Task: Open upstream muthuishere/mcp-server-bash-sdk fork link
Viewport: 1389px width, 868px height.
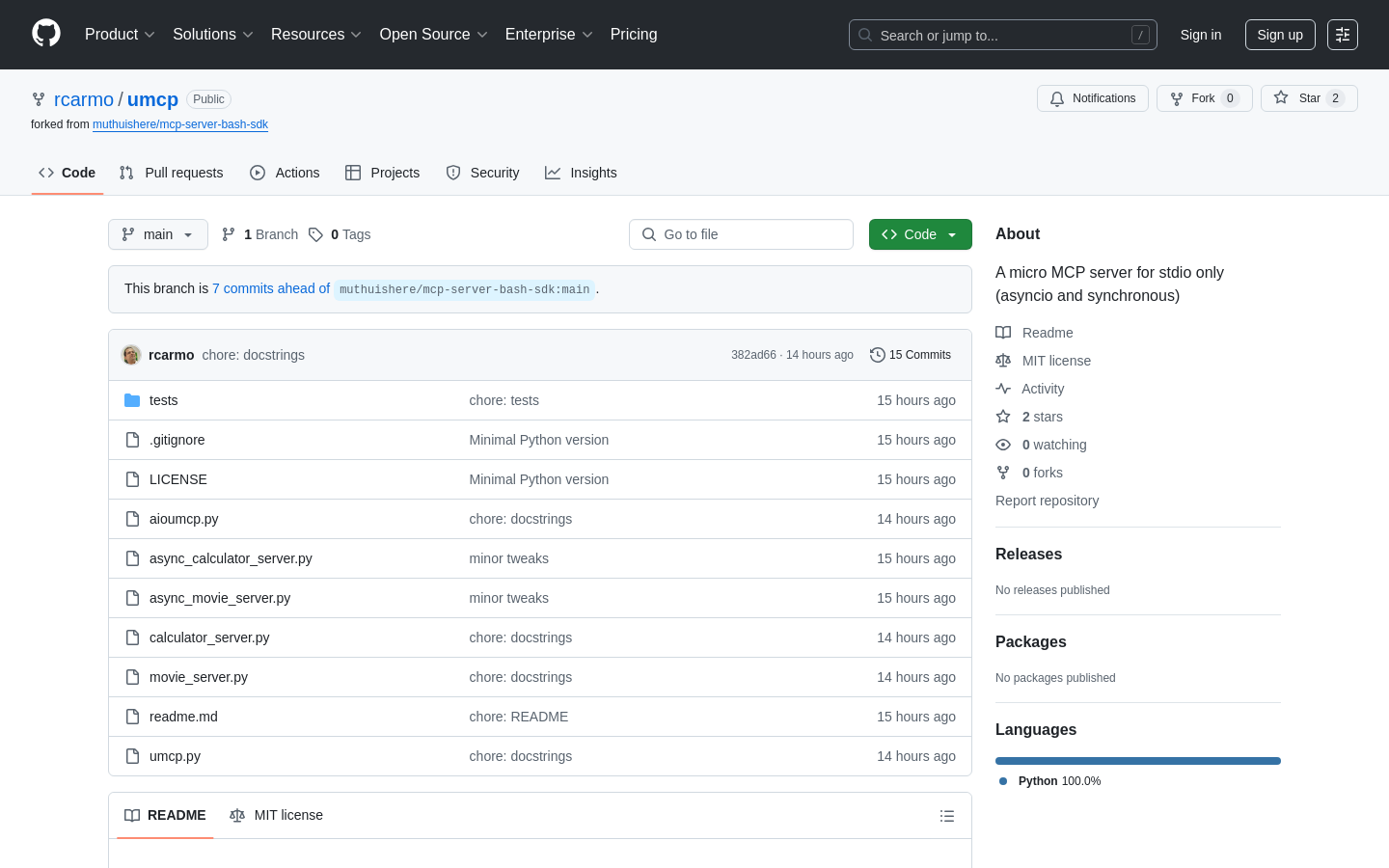Action: (180, 124)
